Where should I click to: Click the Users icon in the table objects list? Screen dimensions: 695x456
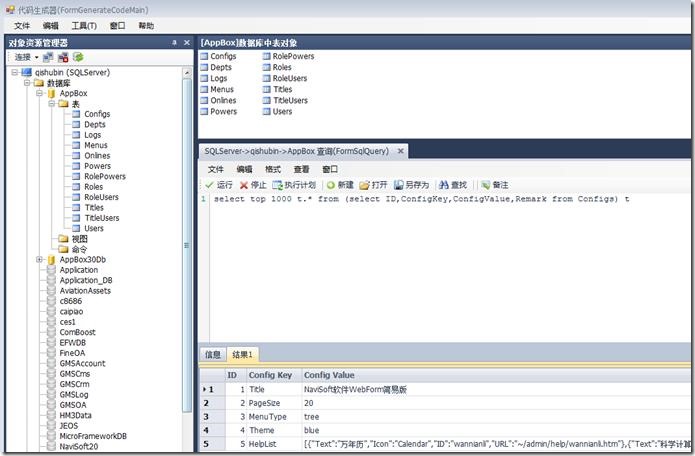click(x=266, y=112)
